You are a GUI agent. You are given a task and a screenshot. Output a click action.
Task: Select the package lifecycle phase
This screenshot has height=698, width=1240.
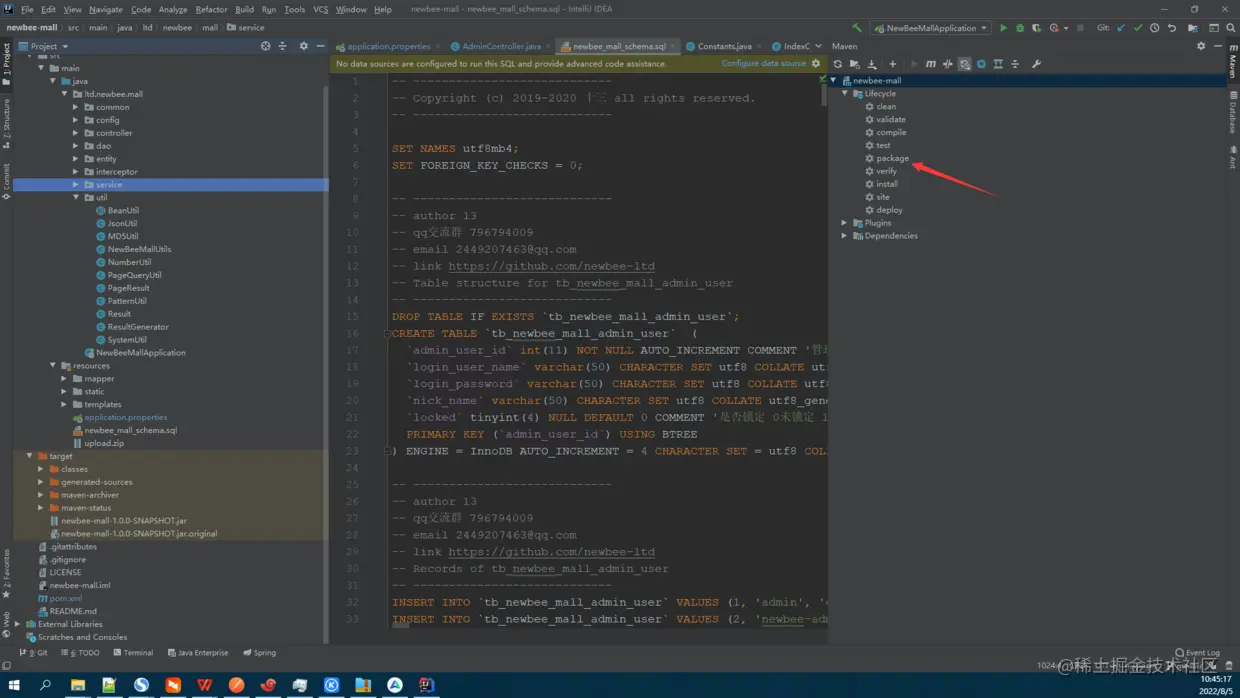click(892, 158)
